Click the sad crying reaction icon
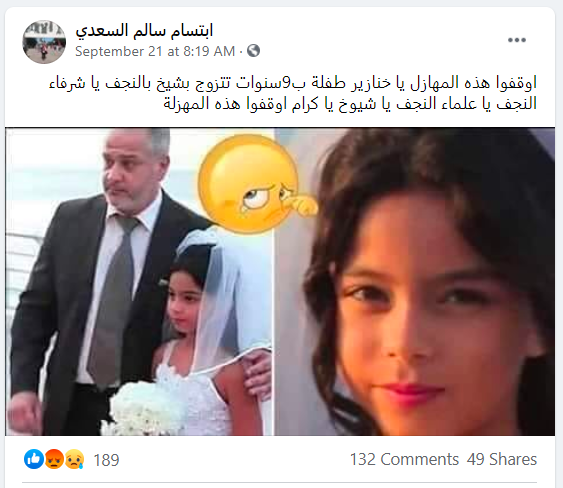This screenshot has width=563, height=488. tap(74, 459)
